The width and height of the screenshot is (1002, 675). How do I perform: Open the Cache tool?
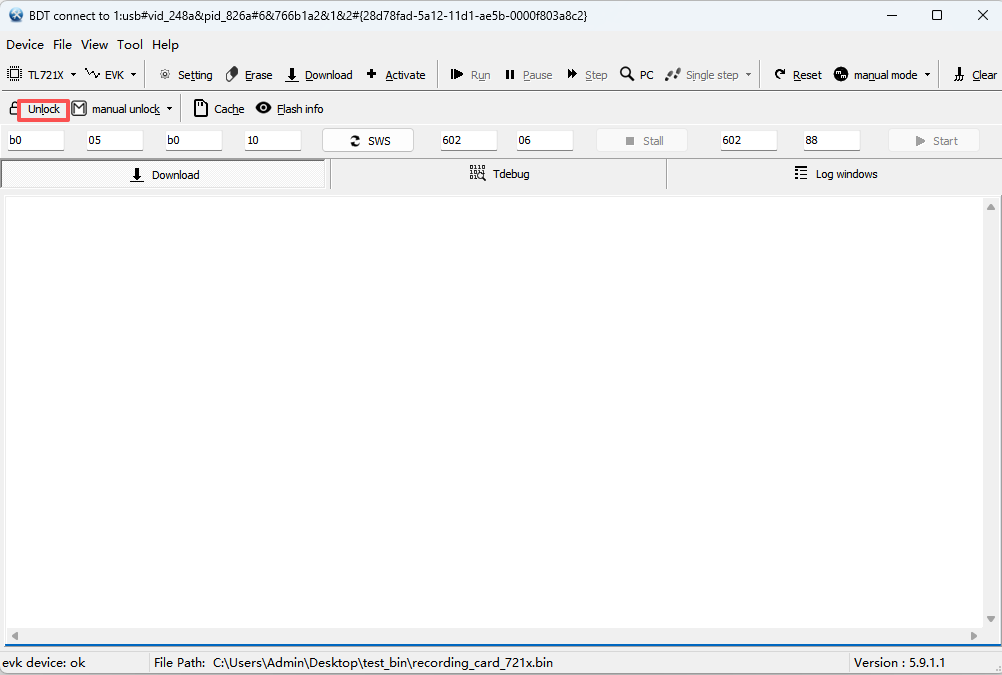219,109
